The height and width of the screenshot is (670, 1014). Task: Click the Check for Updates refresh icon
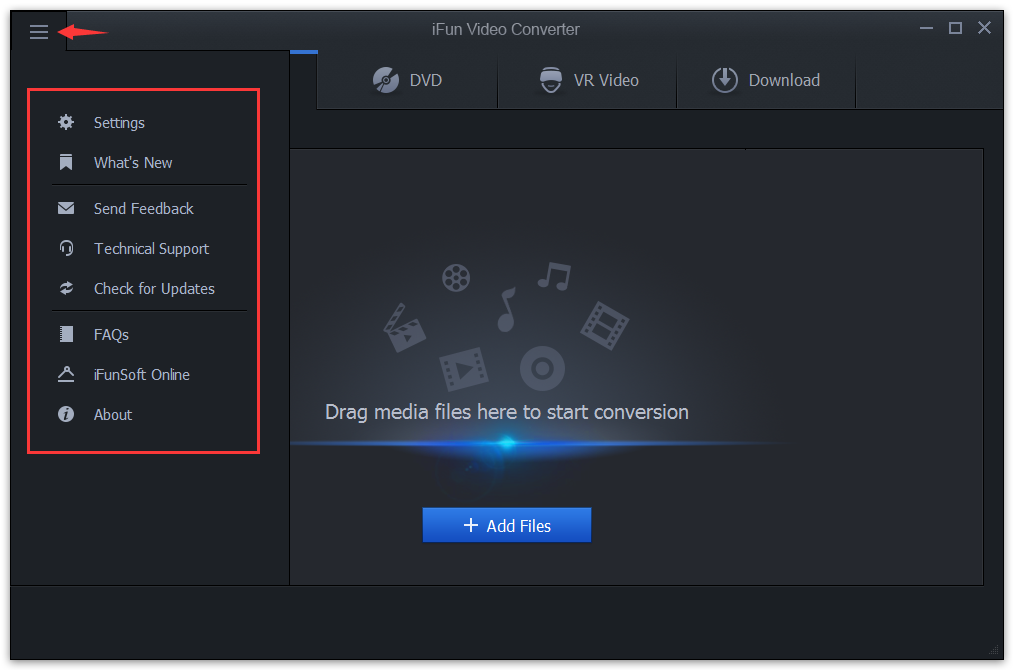tap(66, 288)
